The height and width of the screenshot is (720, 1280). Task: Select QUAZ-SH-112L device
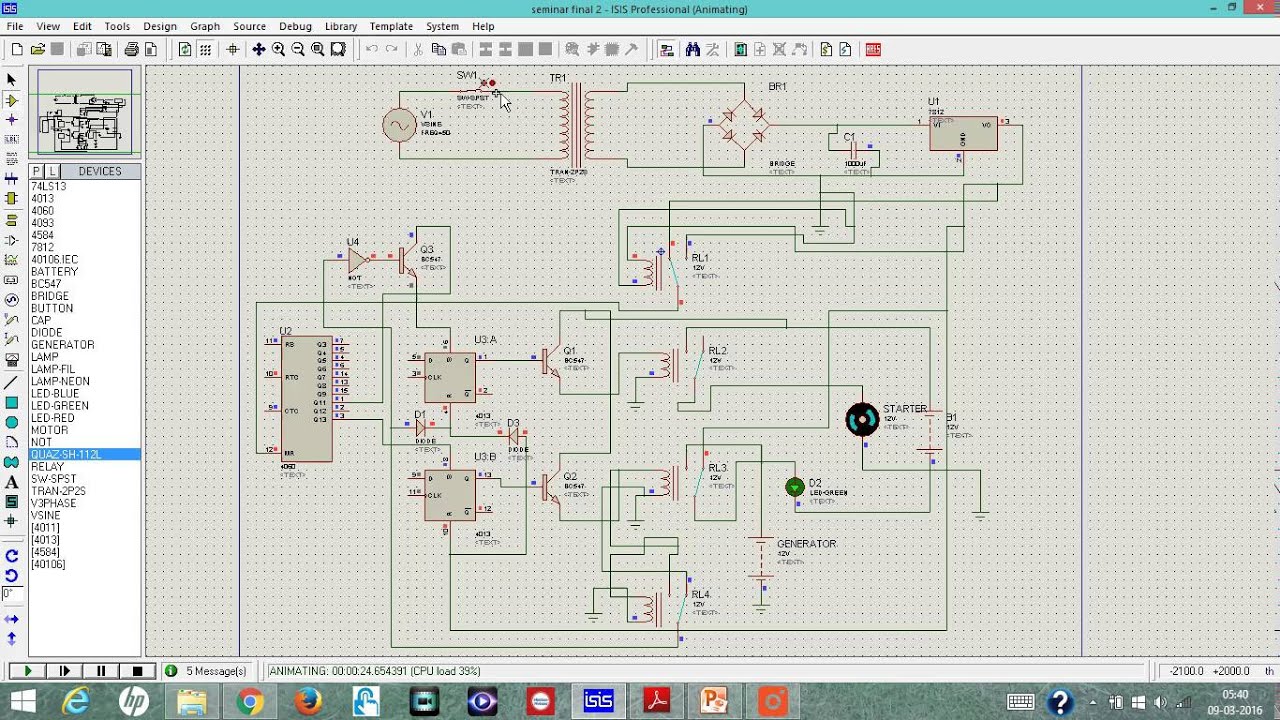(x=84, y=455)
